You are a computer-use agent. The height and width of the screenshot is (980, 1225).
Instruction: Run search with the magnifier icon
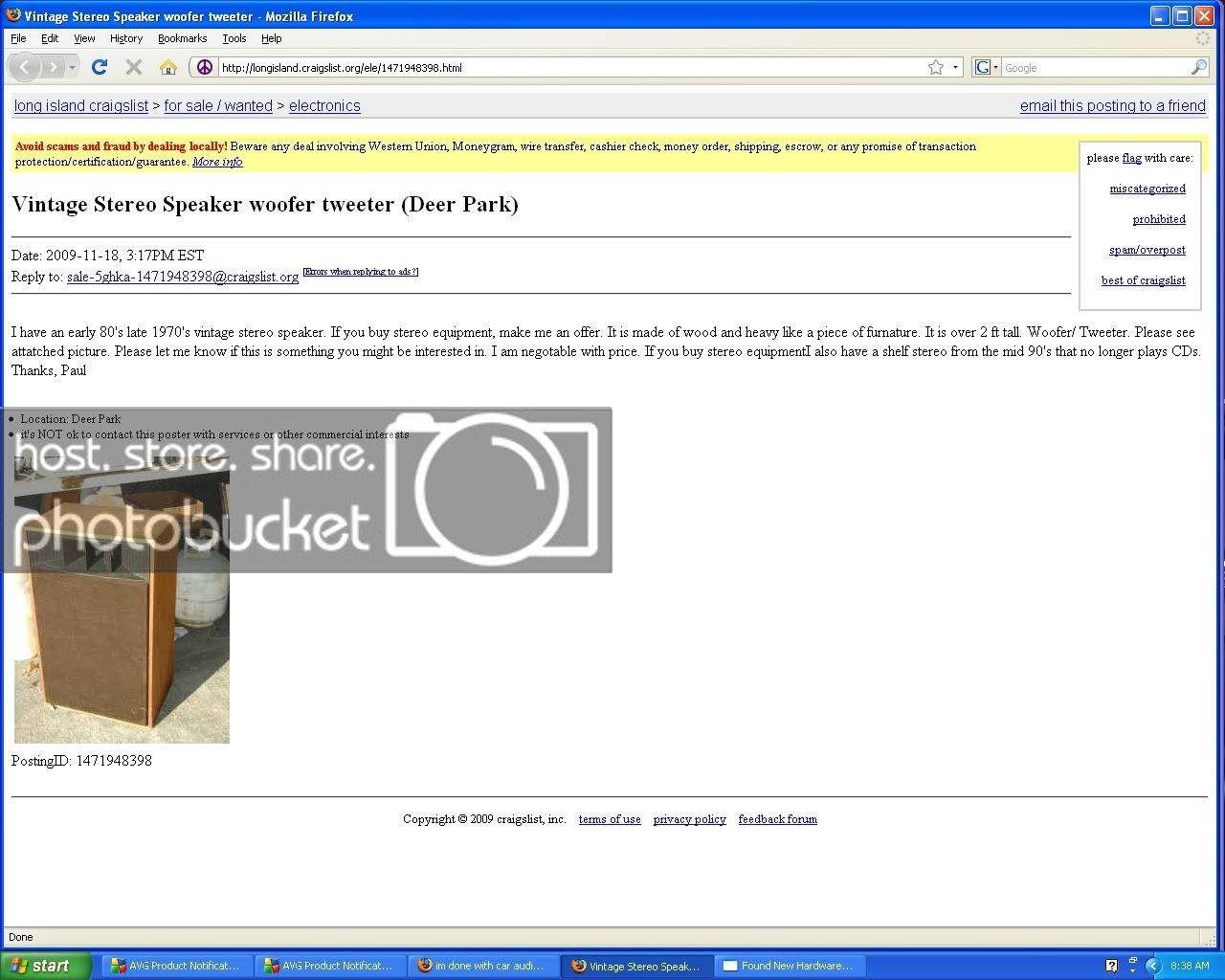coord(1199,67)
